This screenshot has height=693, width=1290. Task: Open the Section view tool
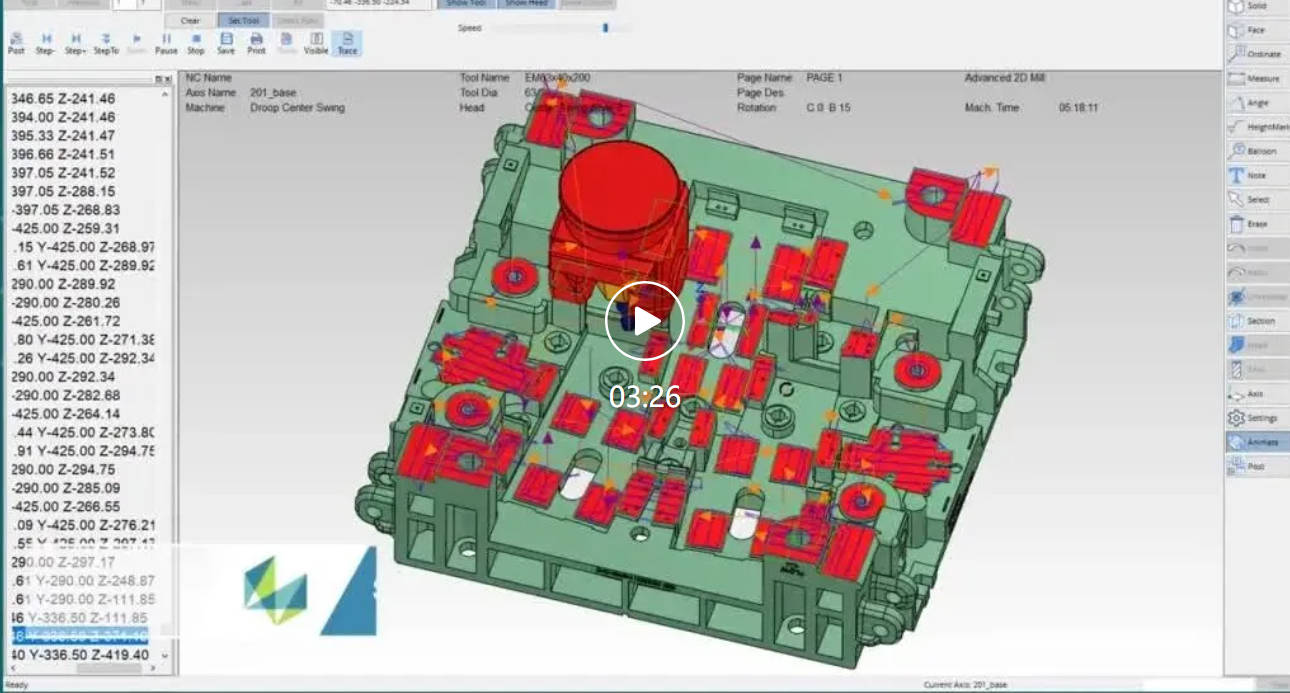pyautogui.click(x=1255, y=321)
